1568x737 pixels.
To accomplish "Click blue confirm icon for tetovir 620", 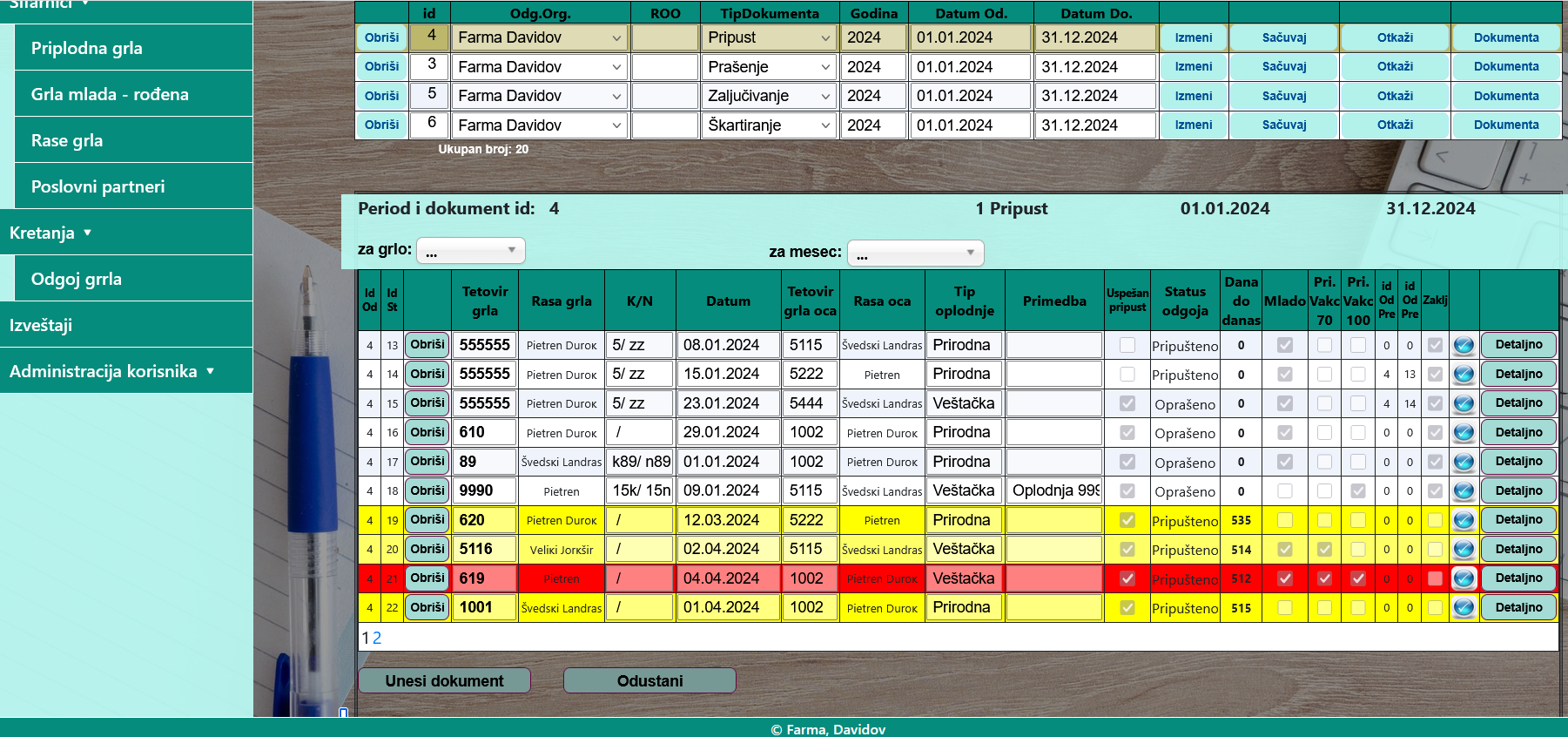I will click(1464, 521).
